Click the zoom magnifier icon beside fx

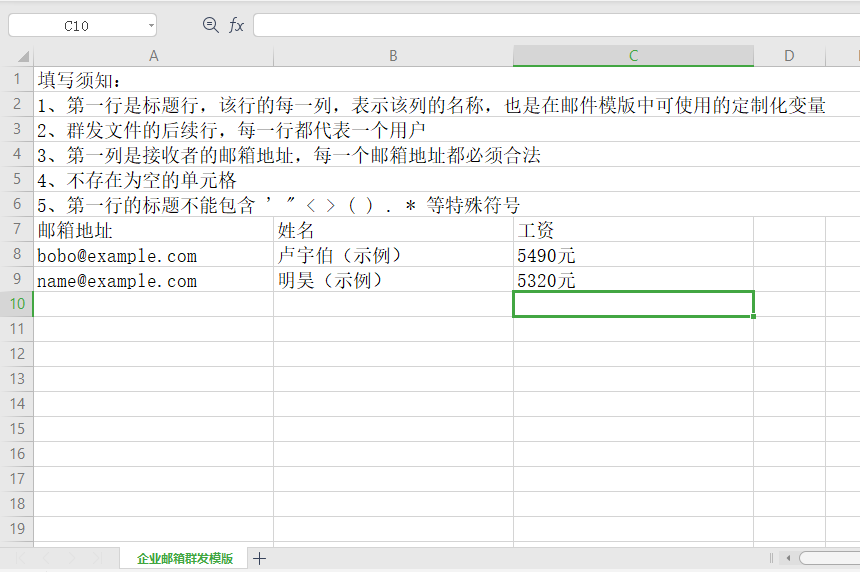(x=210, y=25)
